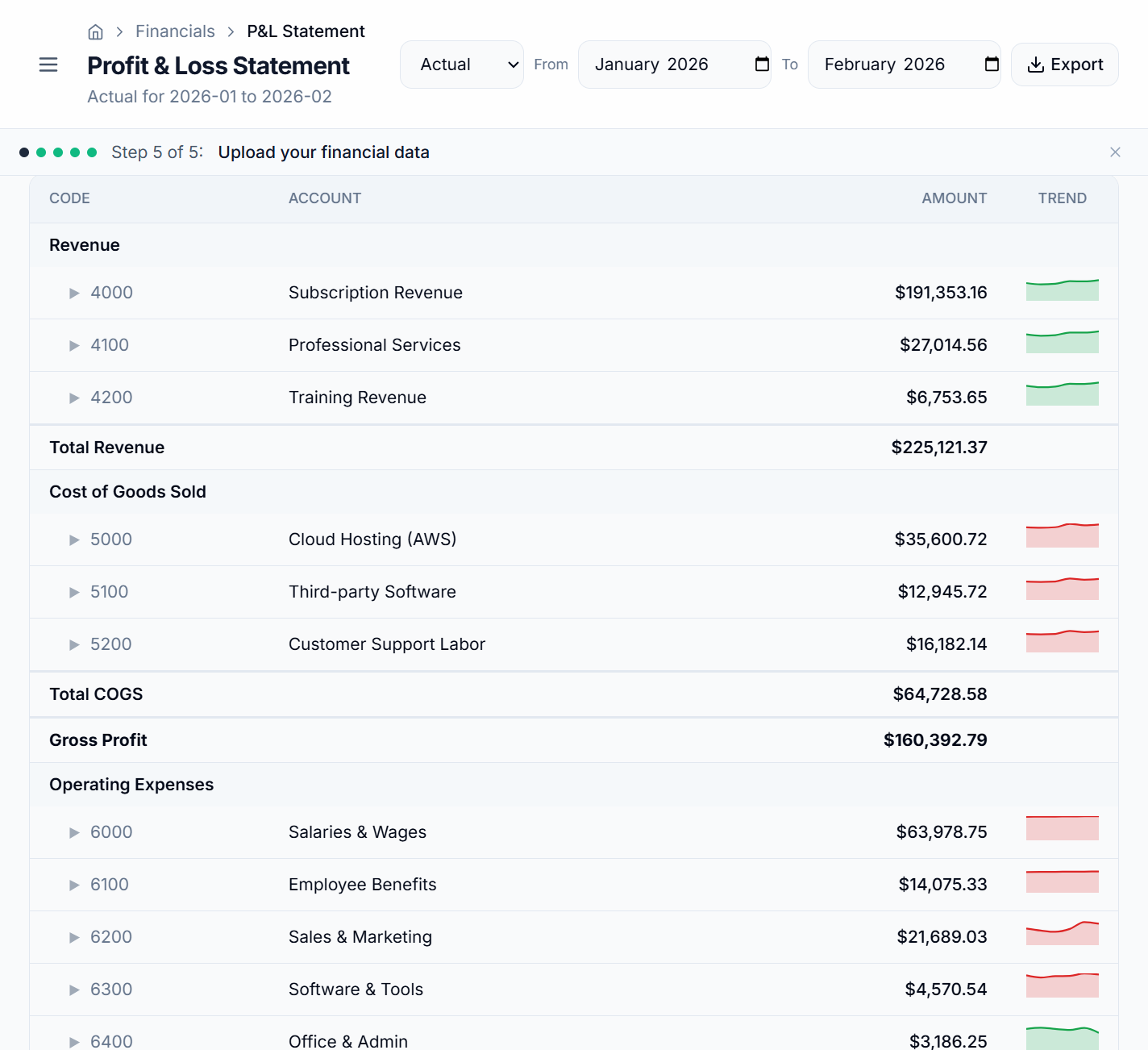Expand the 4000 Subscription Revenue account row

(73, 293)
